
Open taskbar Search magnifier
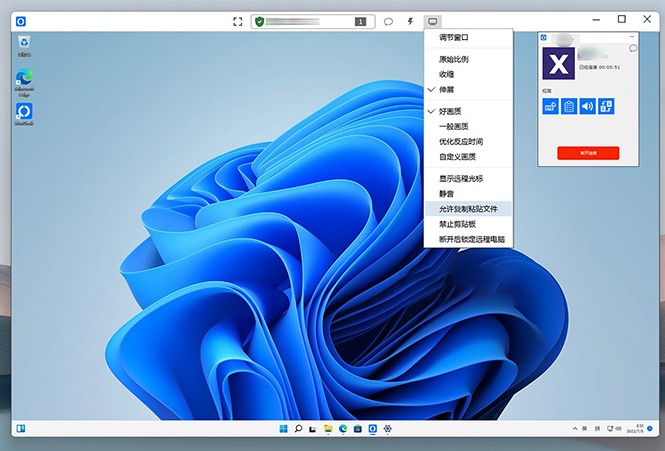tap(298, 429)
